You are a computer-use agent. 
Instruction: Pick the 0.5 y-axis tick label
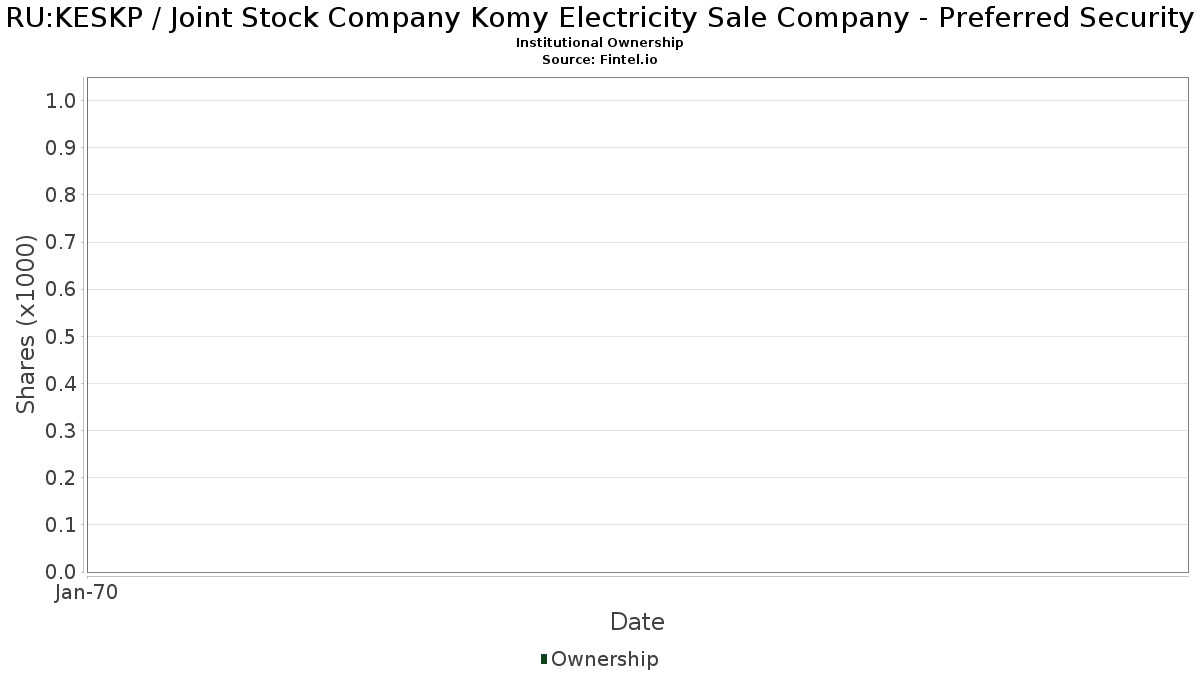click(61, 336)
